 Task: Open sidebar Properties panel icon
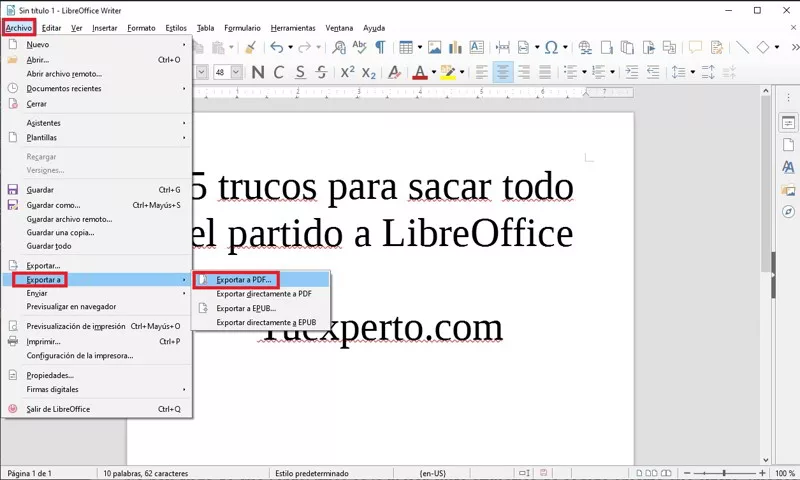788,122
